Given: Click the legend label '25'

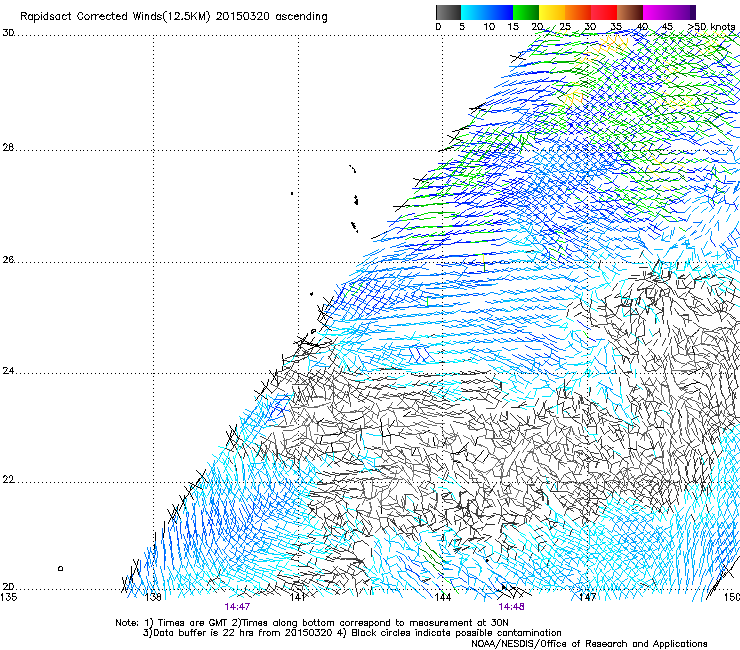Looking at the screenshot, I should (565, 27).
